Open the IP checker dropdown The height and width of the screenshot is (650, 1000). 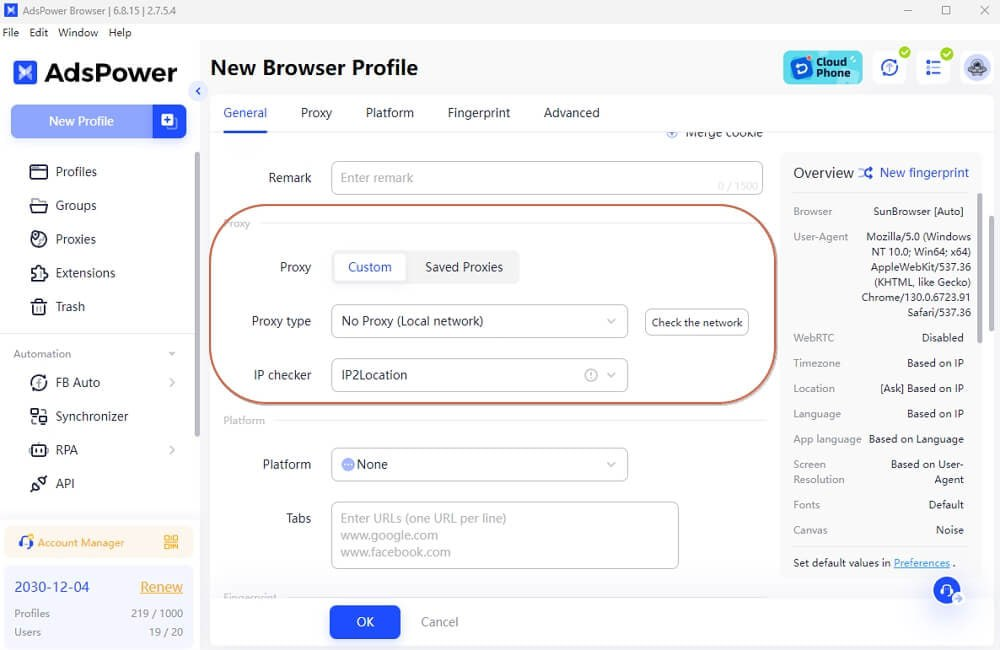point(479,375)
